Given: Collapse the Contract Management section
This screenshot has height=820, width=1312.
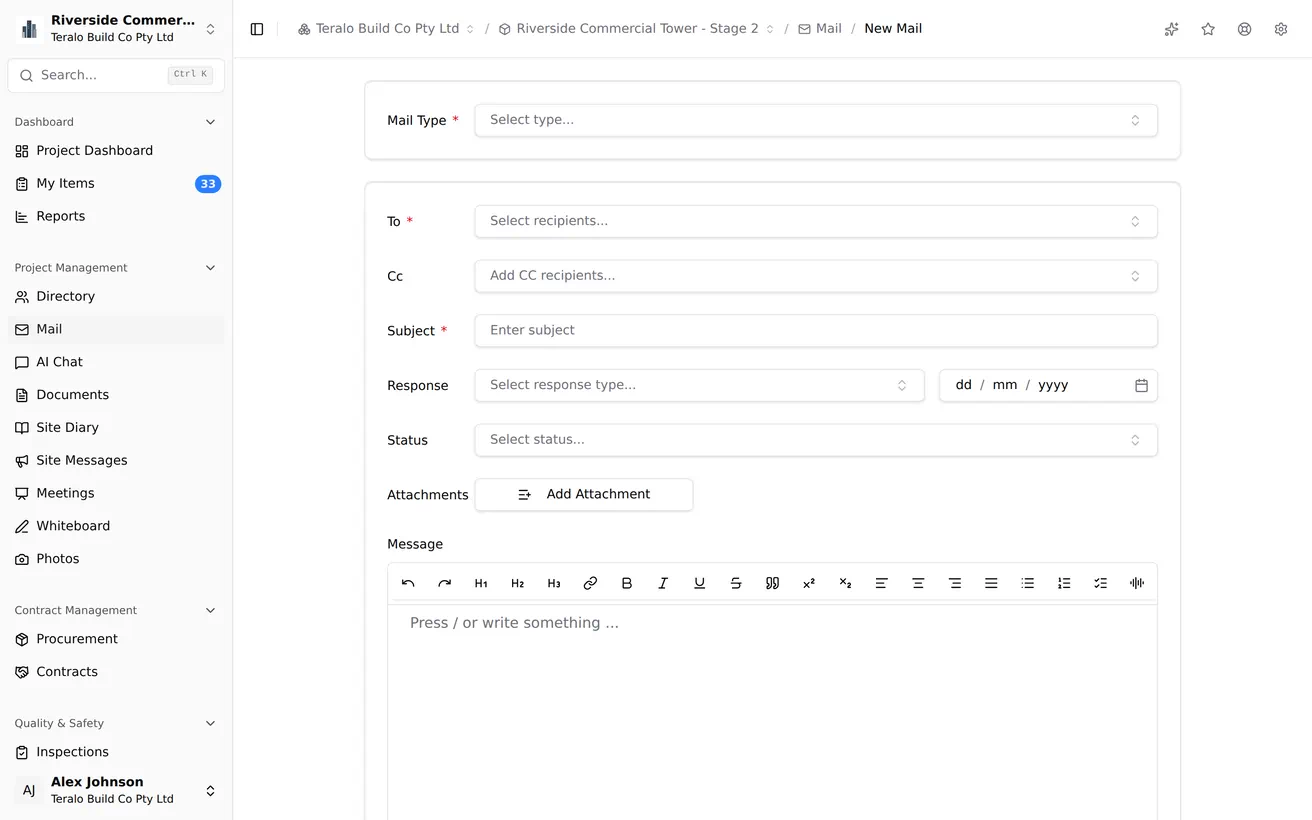Looking at the screenshot, I should point(210,611).
